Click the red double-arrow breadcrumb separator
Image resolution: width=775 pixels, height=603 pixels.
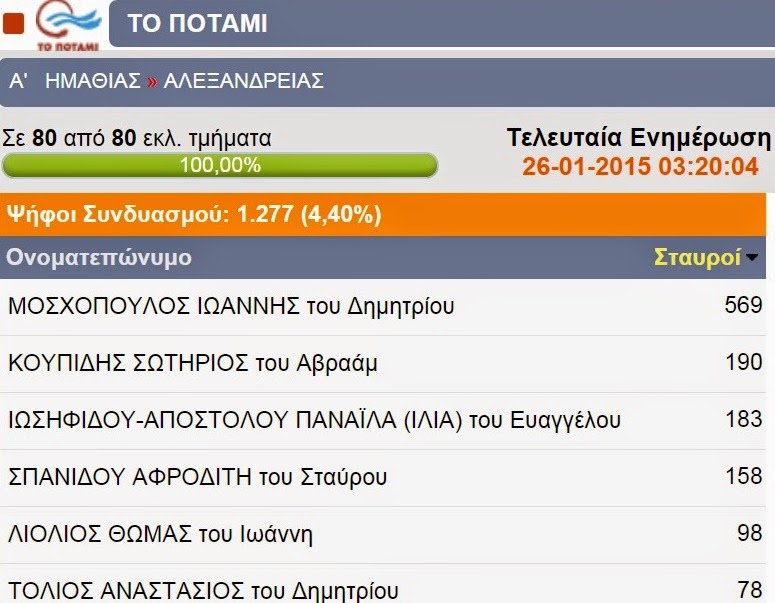pos(152,82)
